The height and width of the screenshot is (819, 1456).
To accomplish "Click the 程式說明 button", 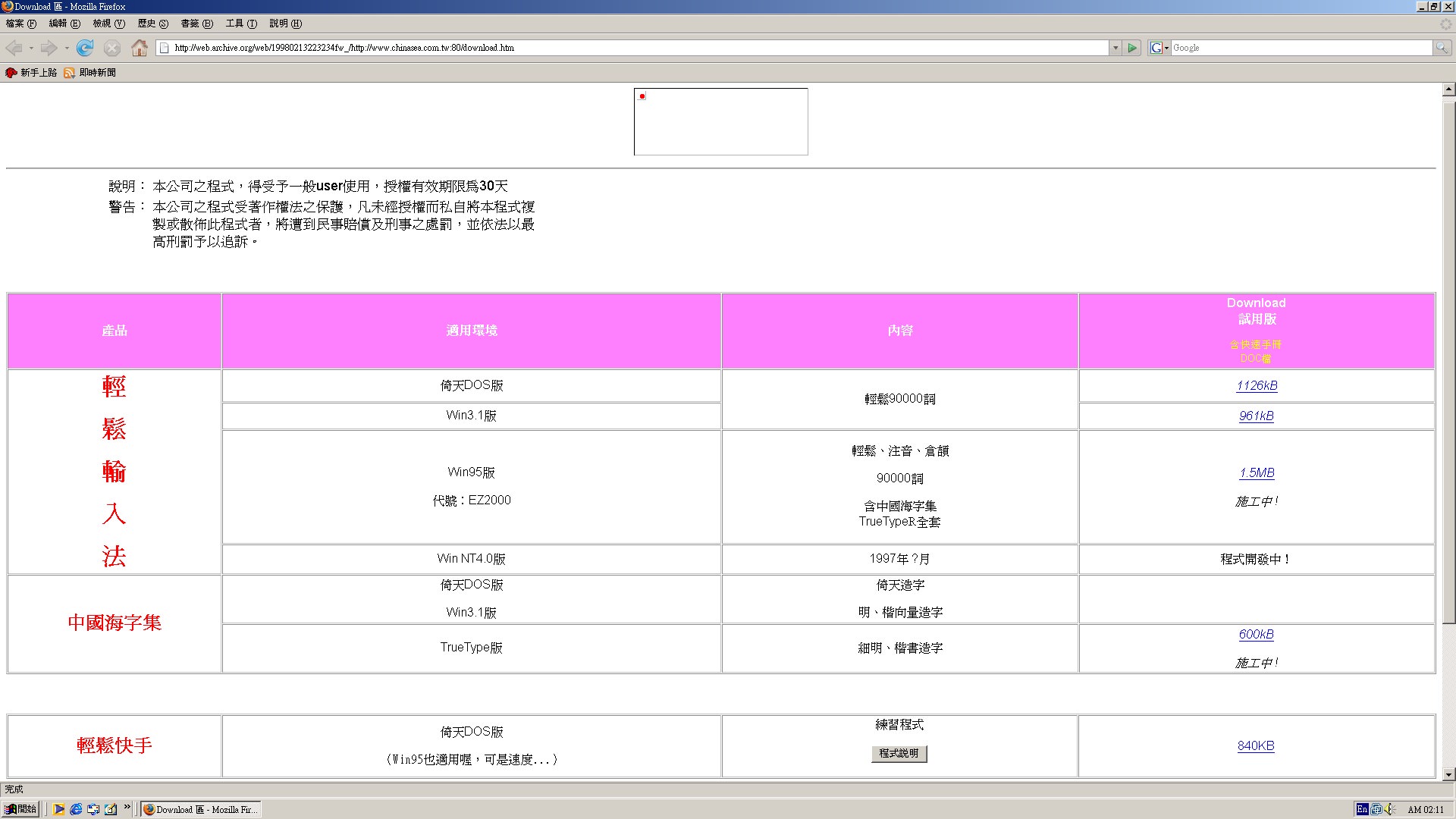I will click(899, 753).
